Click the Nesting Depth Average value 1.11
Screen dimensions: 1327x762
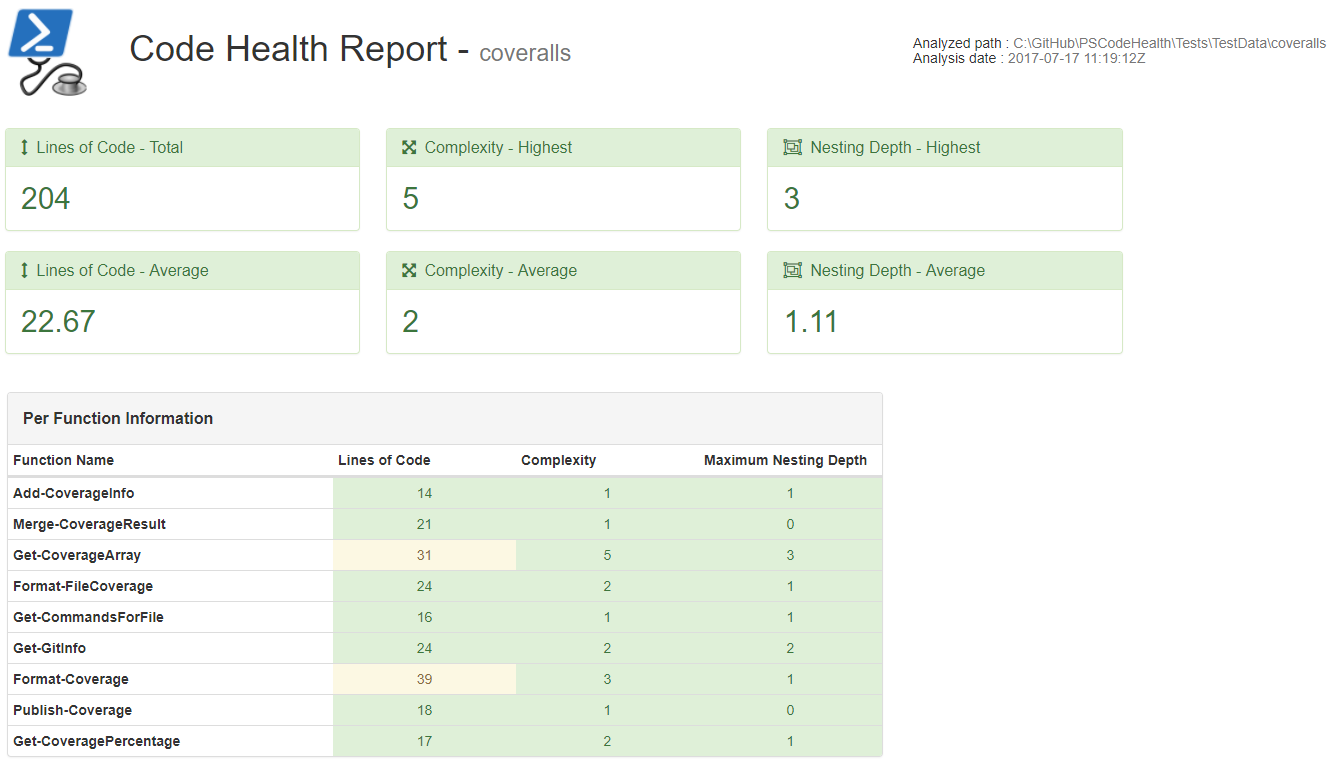(811, 321)
